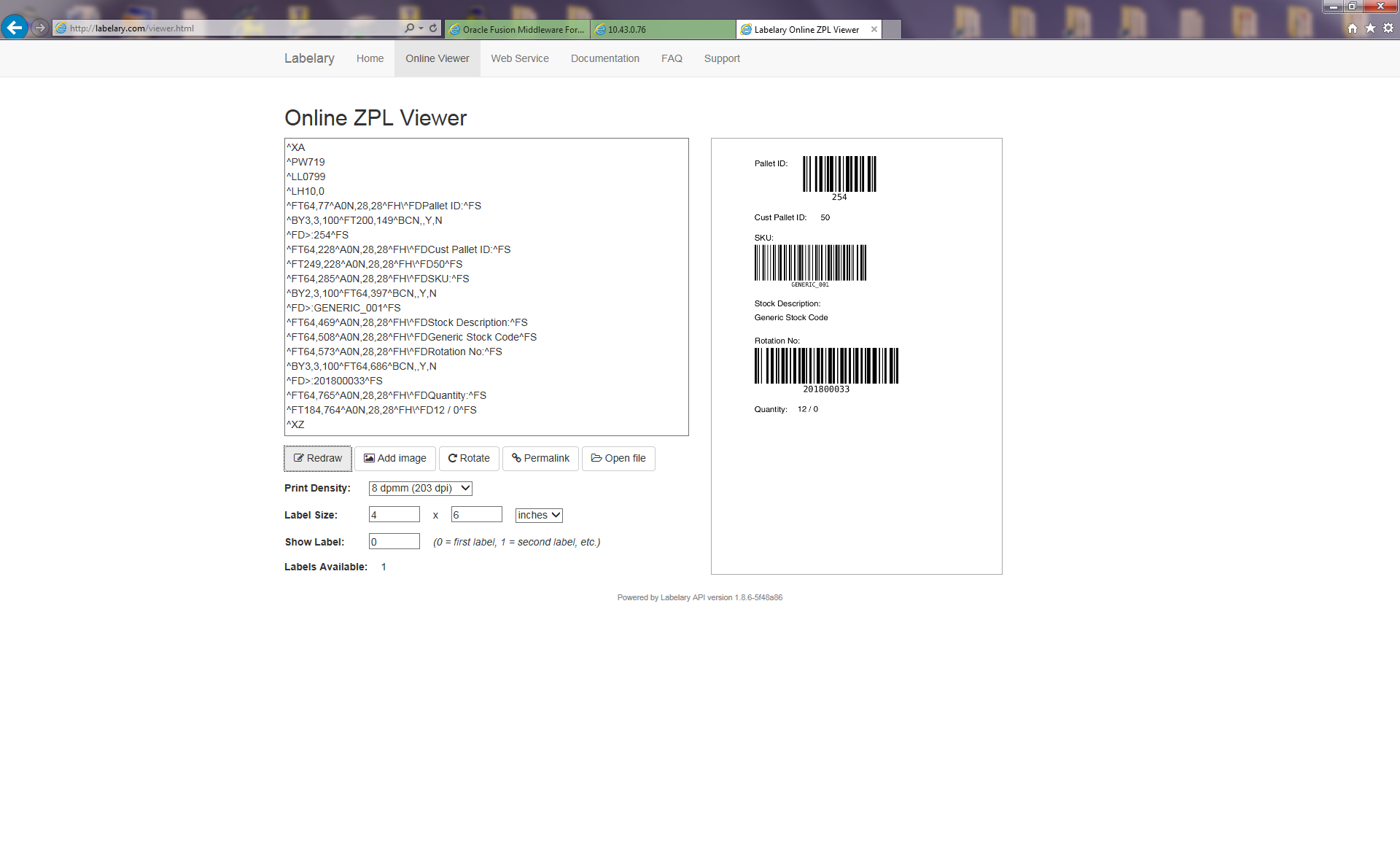This screenshot has height=846, width=1400.
Task: Click the '^FD>:GENERIC_001^FS' code line
Action: pos(343,308)
